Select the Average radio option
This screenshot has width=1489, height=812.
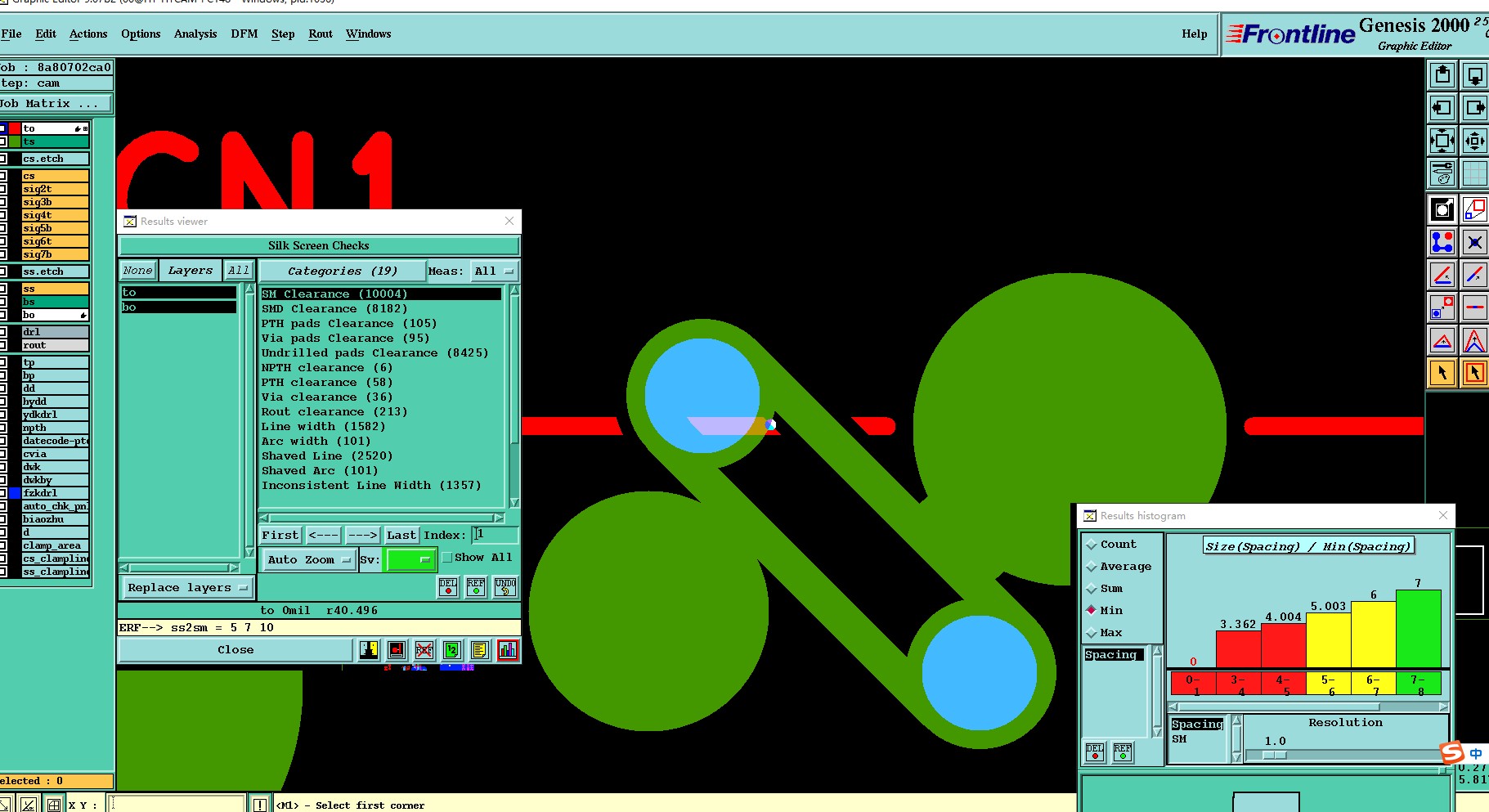[1091, 567]
